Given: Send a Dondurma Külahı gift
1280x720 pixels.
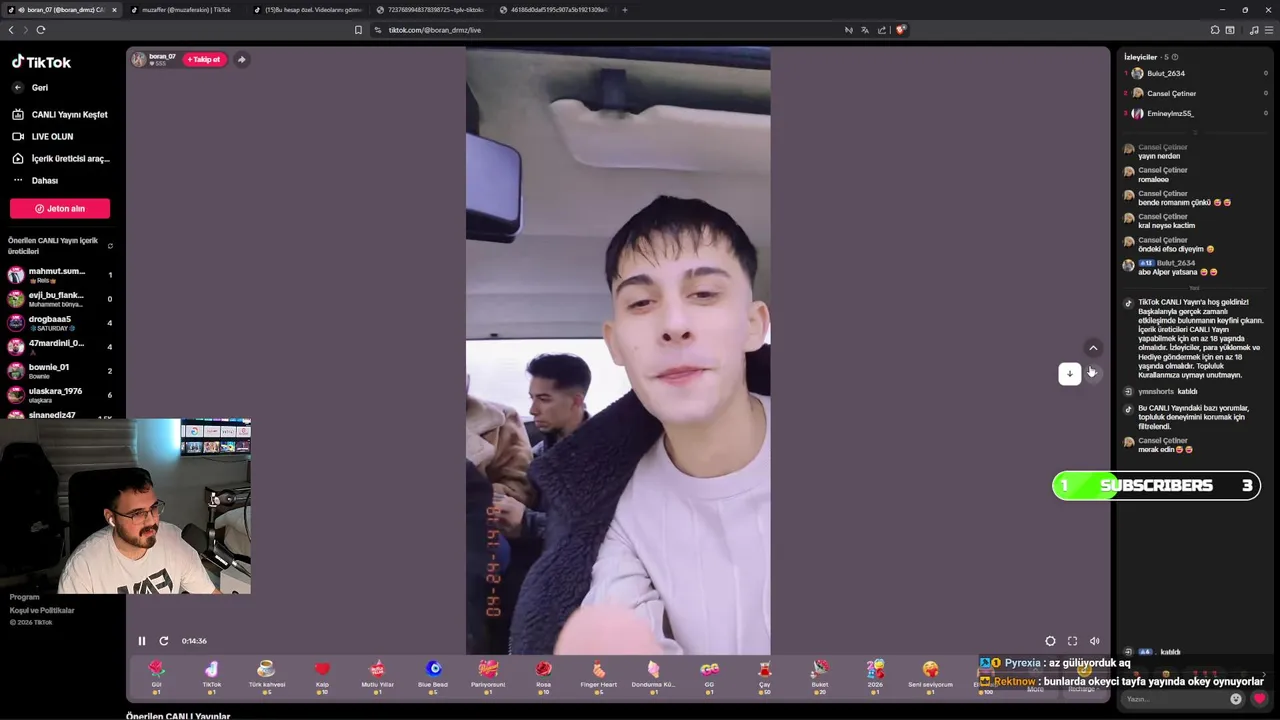Looking at the screenshot, I should (x=653, y=676).
